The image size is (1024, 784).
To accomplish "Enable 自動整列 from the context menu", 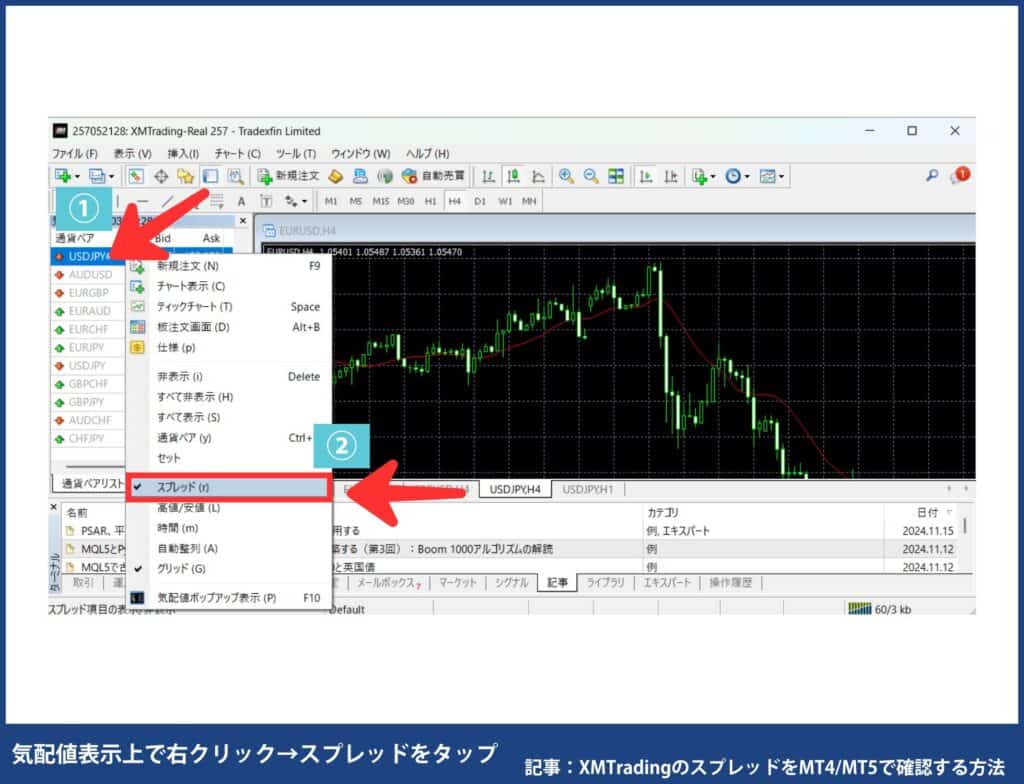I will [186, 550].
